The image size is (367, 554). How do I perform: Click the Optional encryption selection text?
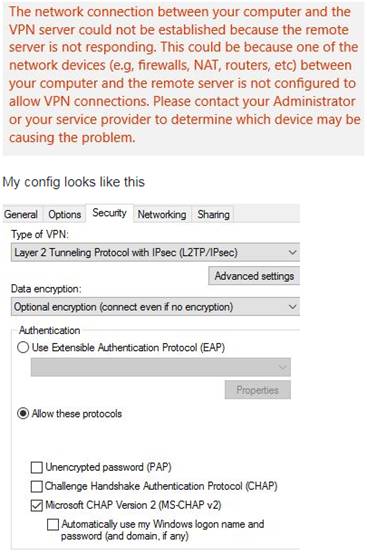[x=123, y=307]
